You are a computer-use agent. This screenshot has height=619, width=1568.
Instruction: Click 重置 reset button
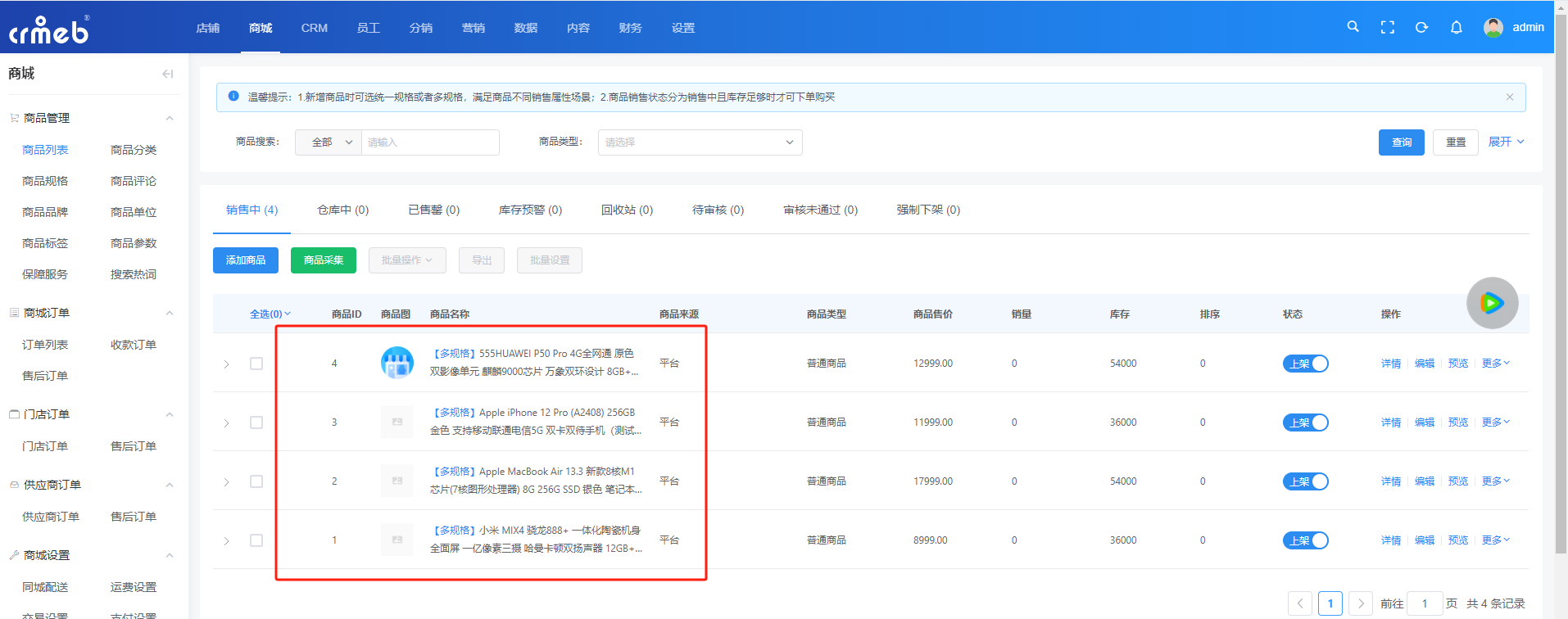pyautogui.click(x=1456, y=142)
